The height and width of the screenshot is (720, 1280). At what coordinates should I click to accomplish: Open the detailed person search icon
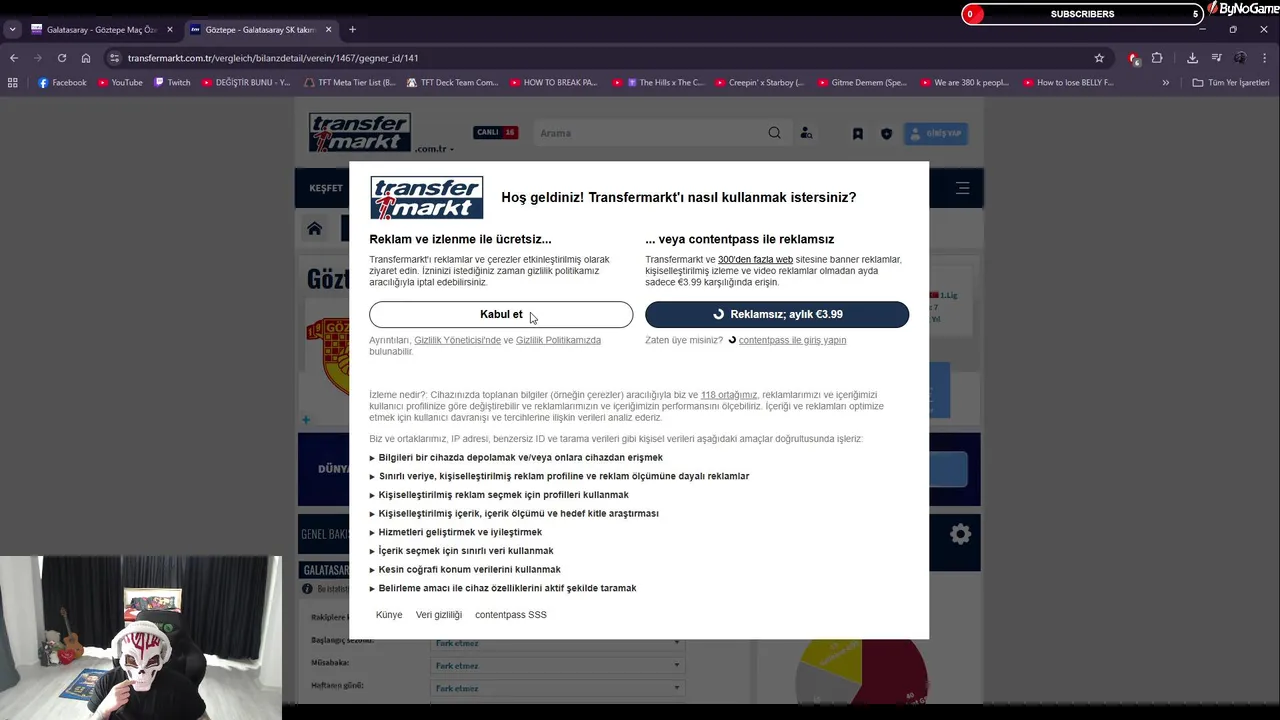(806, 133)
